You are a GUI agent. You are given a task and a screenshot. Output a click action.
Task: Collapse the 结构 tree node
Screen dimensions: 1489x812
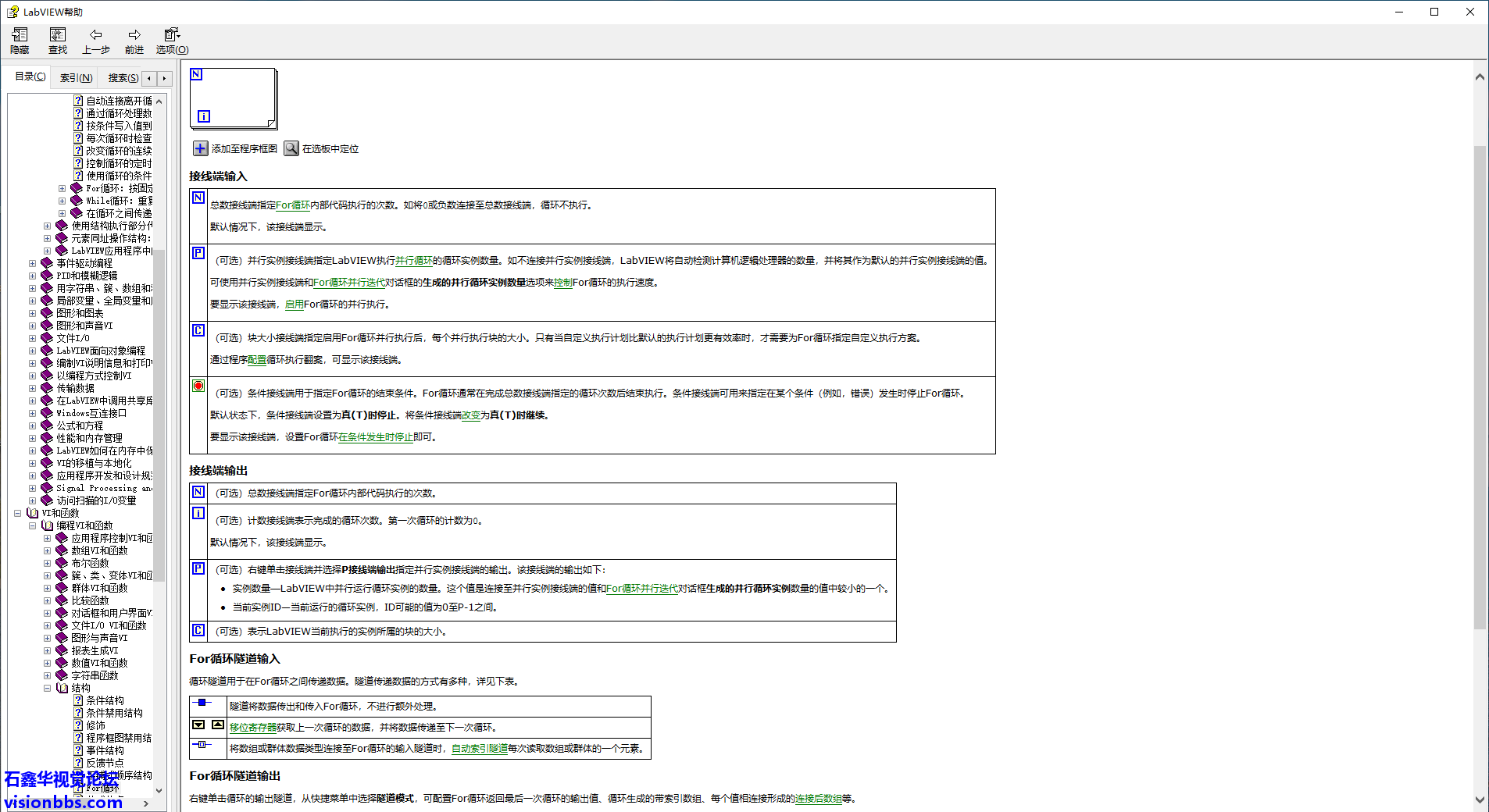47,688
